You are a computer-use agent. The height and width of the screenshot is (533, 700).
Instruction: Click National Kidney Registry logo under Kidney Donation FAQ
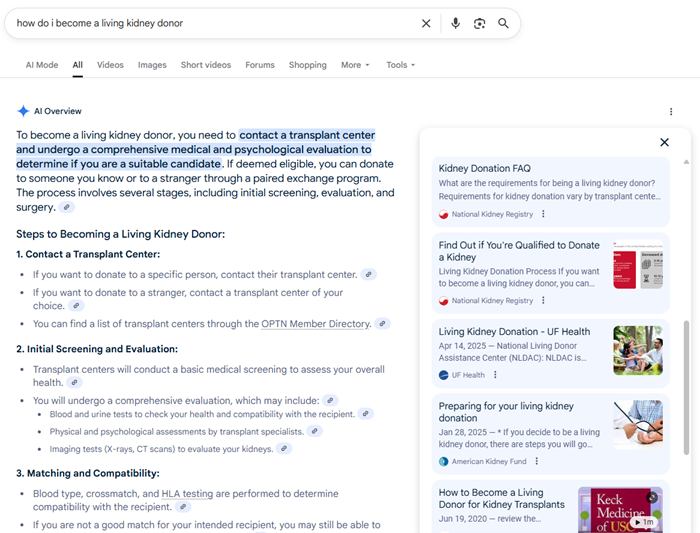(x=443, y=214)
